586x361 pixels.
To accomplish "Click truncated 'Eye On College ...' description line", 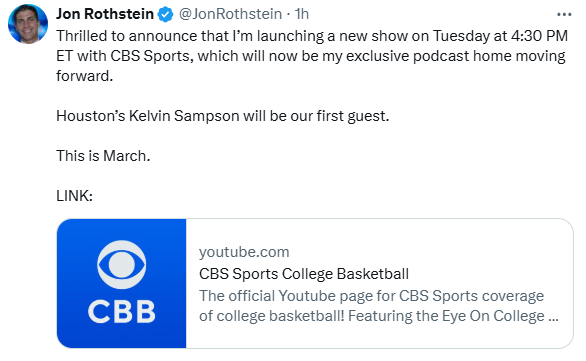I will (379, 316).
